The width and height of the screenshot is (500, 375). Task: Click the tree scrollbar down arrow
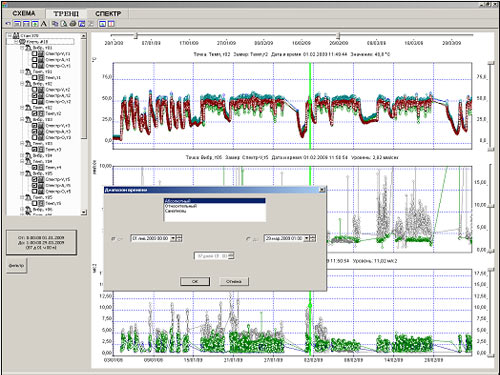click(x=83, y=212)
